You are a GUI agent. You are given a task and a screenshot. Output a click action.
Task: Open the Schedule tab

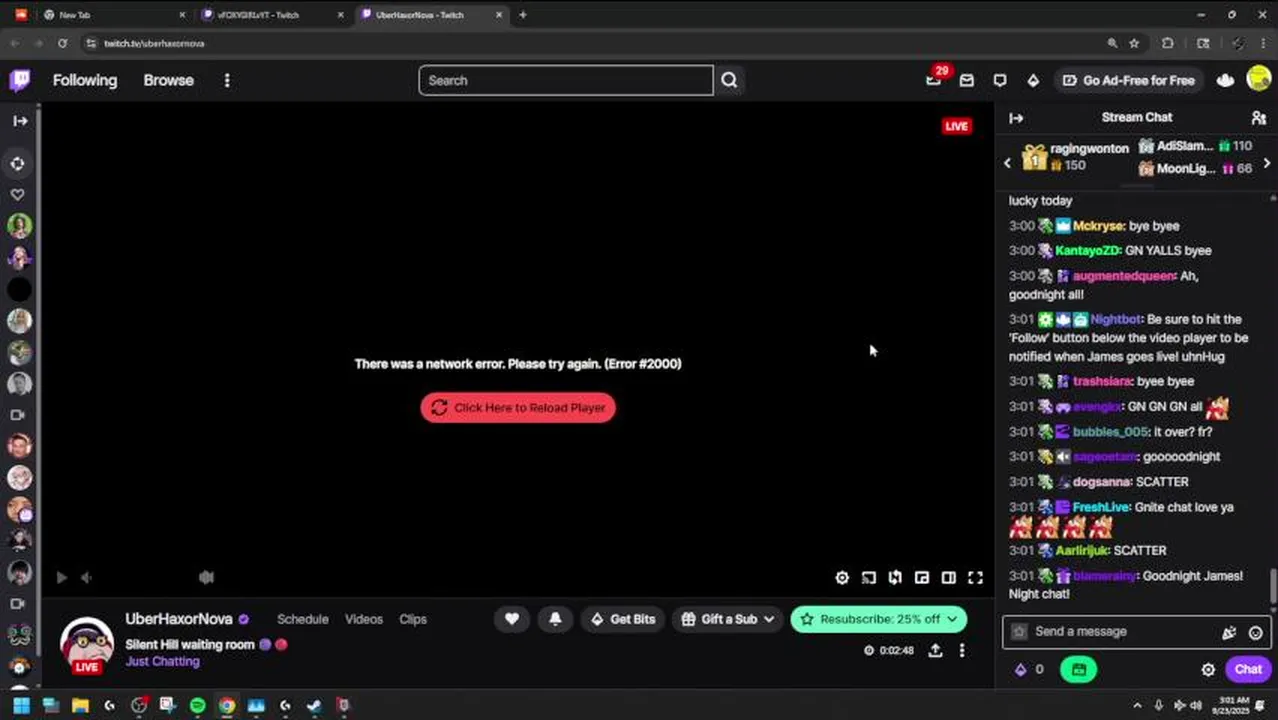pos(303,619)
